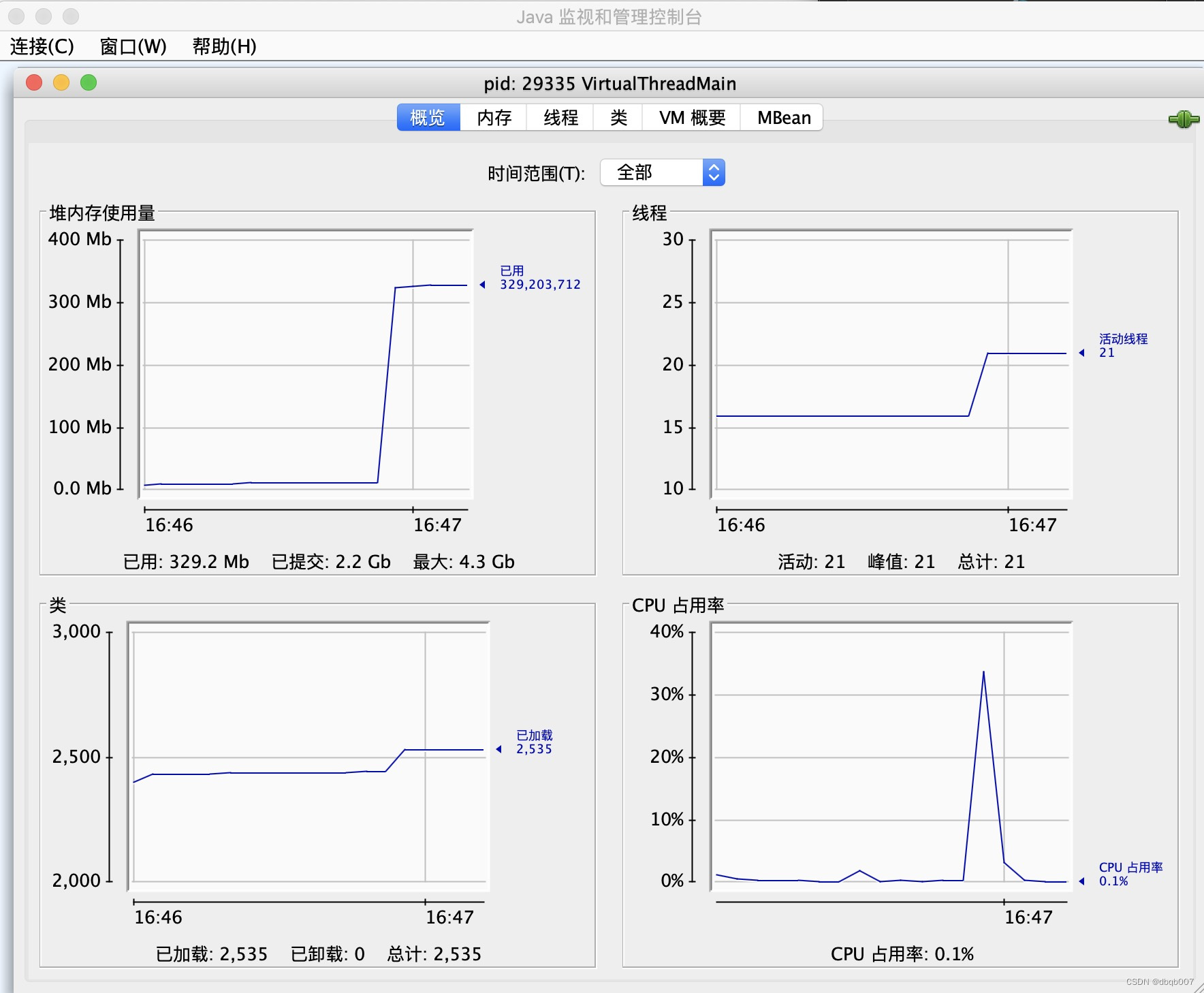
Task: Click the bottom CPU 占用率: 0.1% summary text
Action: tap(902, 954)
